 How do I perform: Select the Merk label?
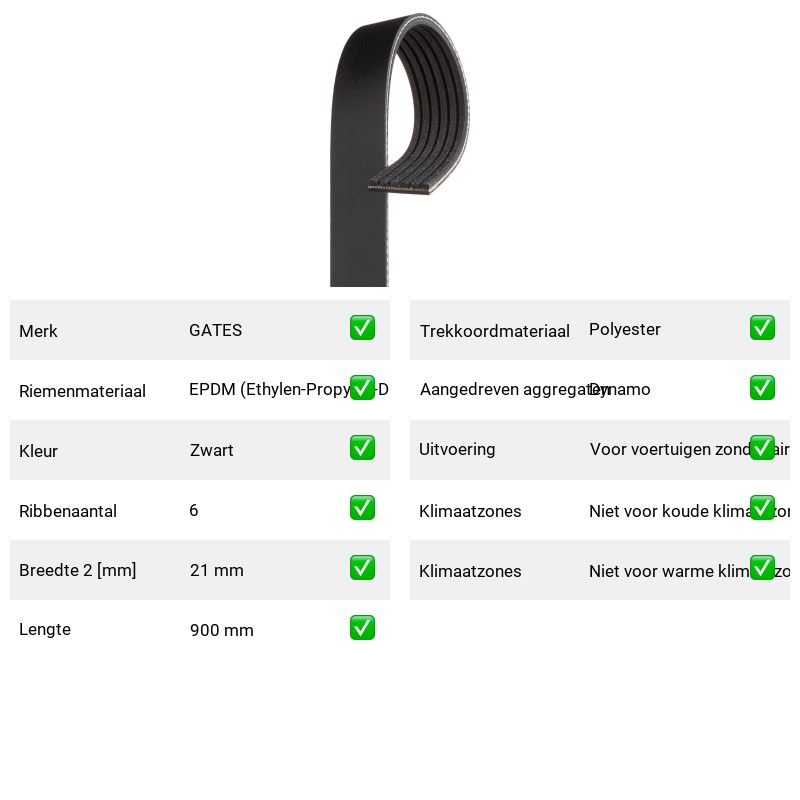38,331
